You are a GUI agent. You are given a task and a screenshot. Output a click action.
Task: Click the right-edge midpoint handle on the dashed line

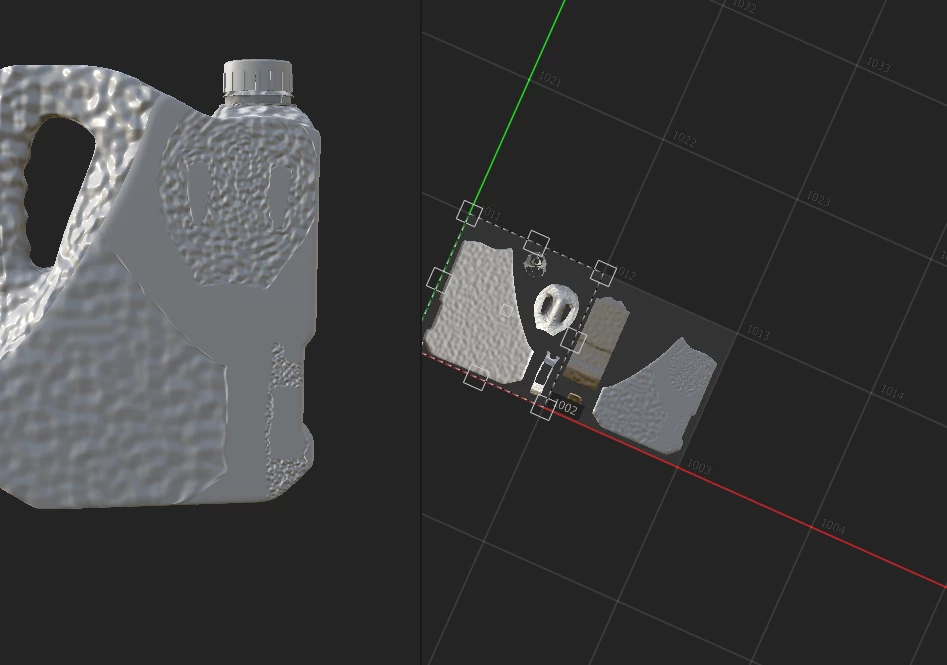tap(573, 341)
